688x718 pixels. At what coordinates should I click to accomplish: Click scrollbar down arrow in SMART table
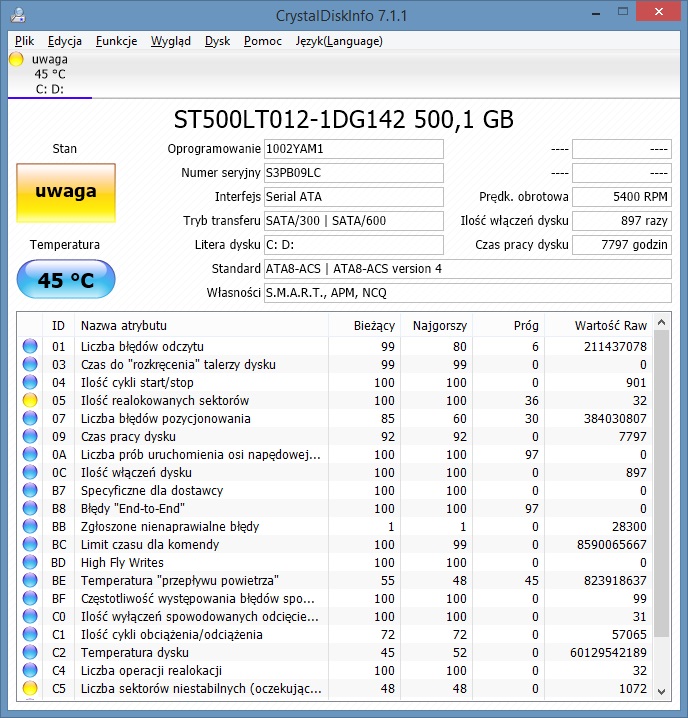pyautogui.click(x=661, y=691)
